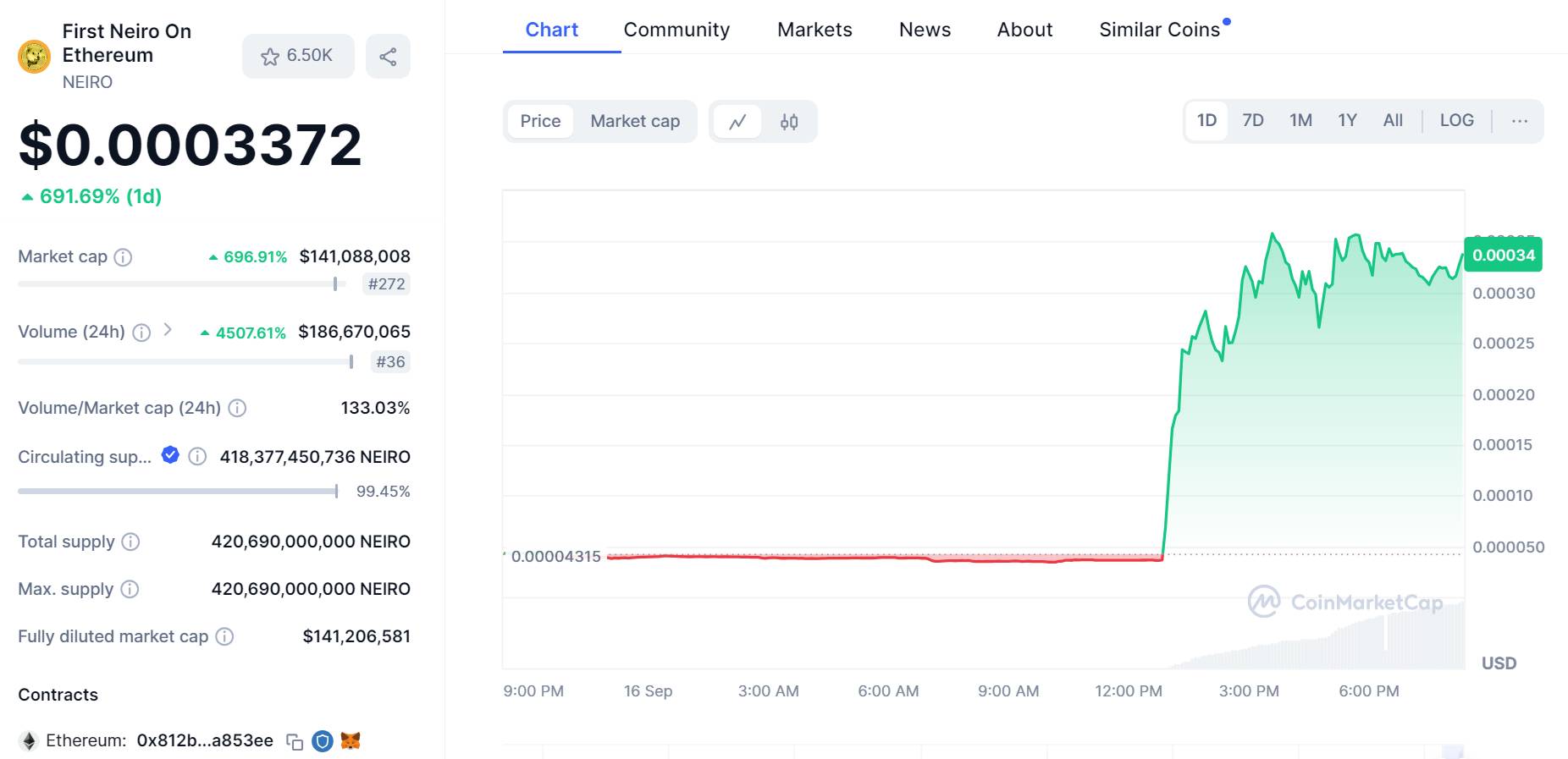Click the 16 Sep date axis label

(x=648, y=691)
